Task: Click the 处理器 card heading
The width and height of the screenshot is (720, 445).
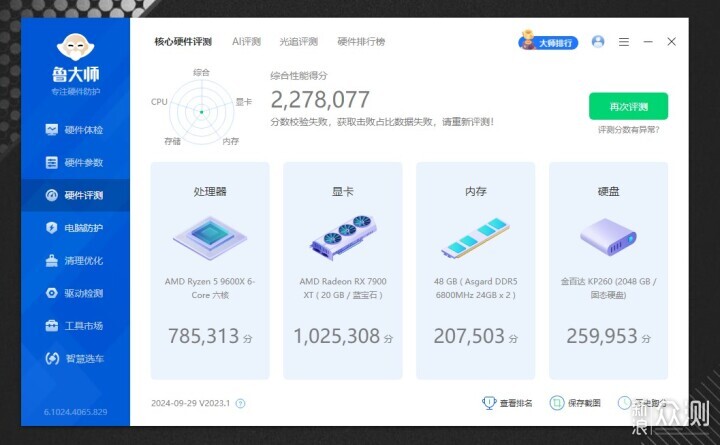Action: coord(210,192)
